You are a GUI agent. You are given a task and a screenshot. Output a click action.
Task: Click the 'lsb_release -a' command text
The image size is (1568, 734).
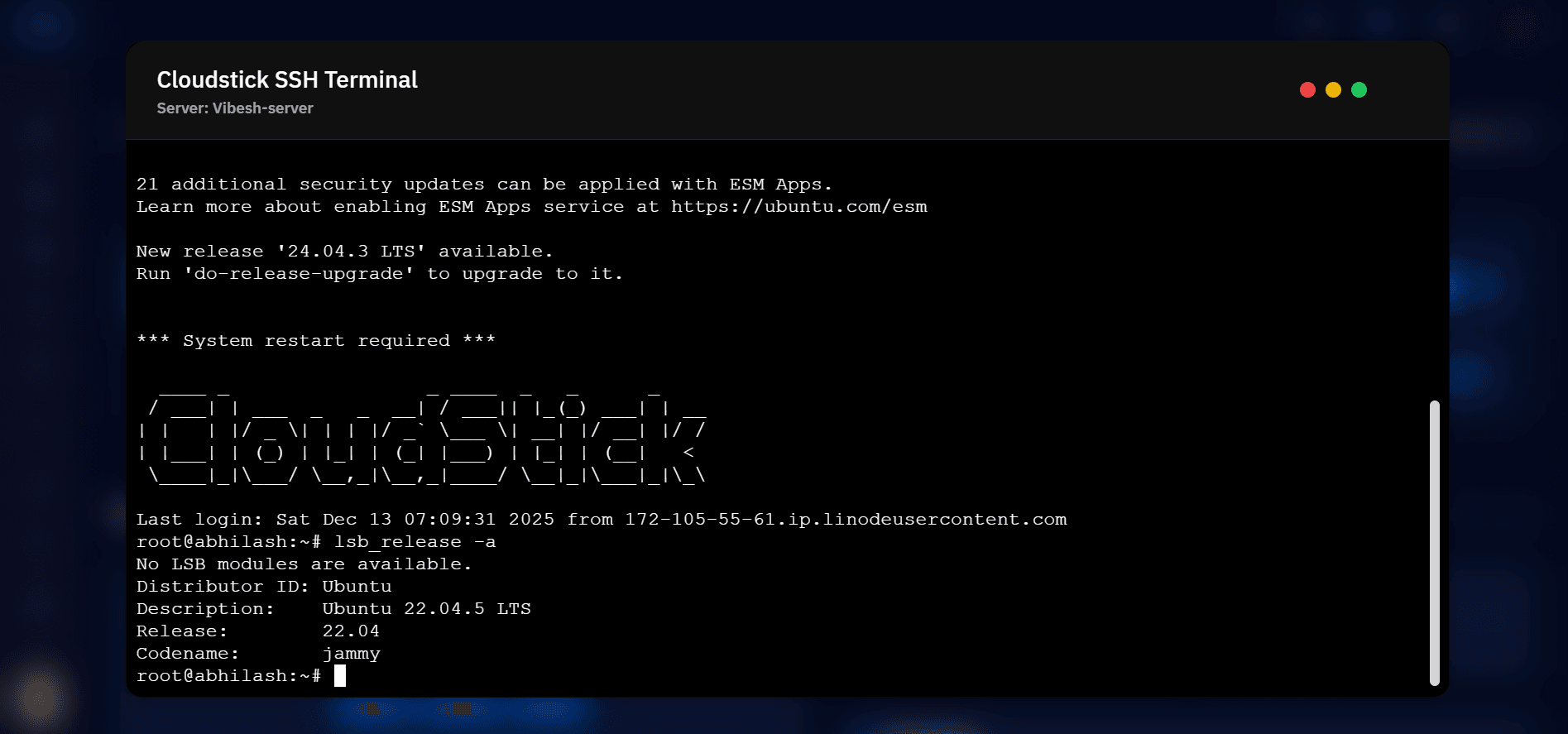[x=415, y=542]
